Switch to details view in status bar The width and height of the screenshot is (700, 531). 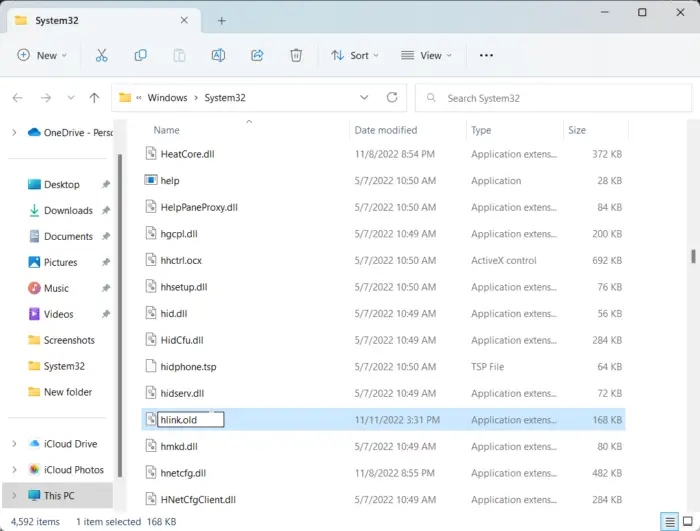(668, 522)
